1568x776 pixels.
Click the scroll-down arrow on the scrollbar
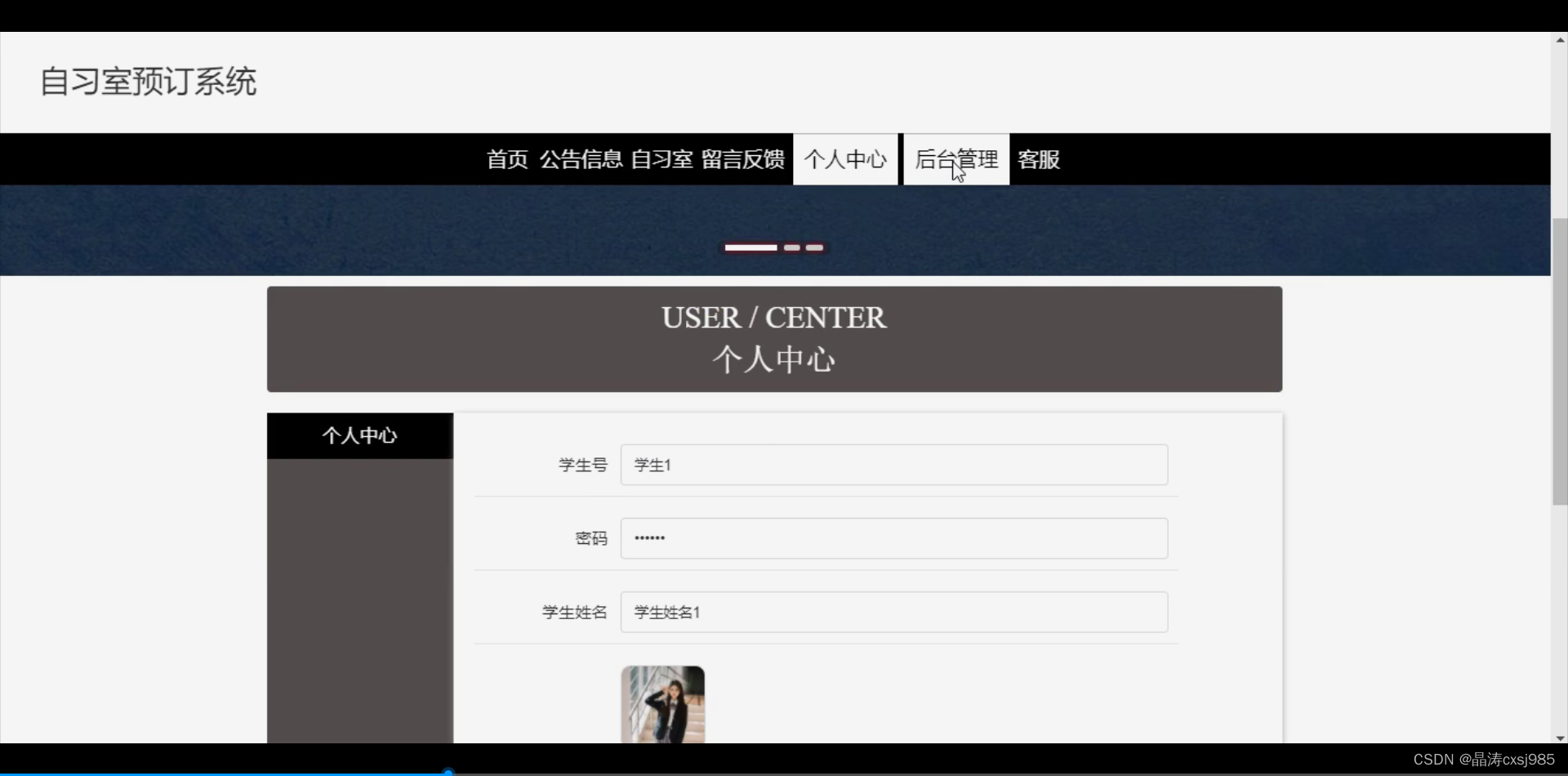click(x=1558, y=737)
